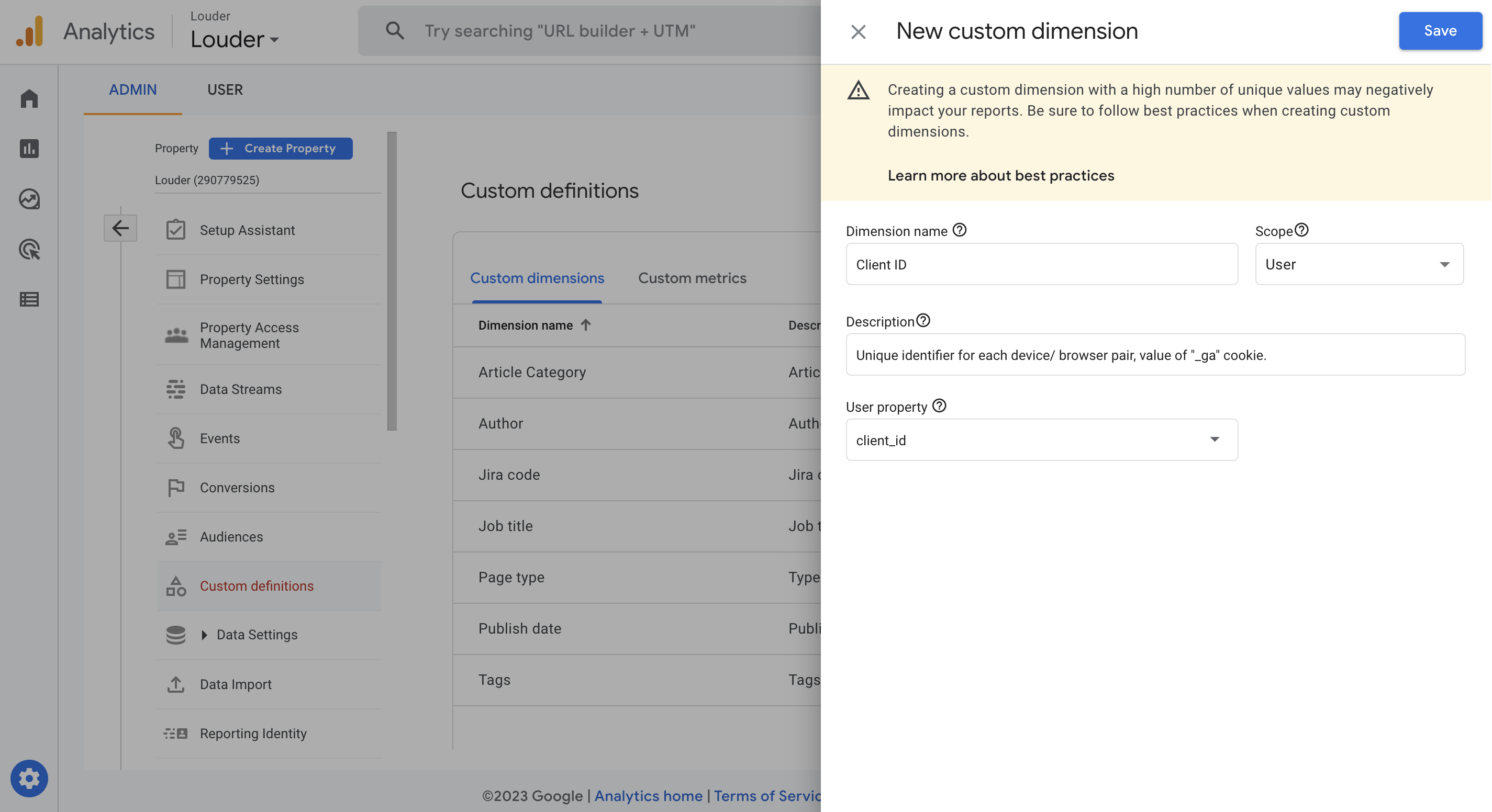Viewport: 1492px width, 812px height.
Task: Open the Louder account selector
Action: coord(235,39)
